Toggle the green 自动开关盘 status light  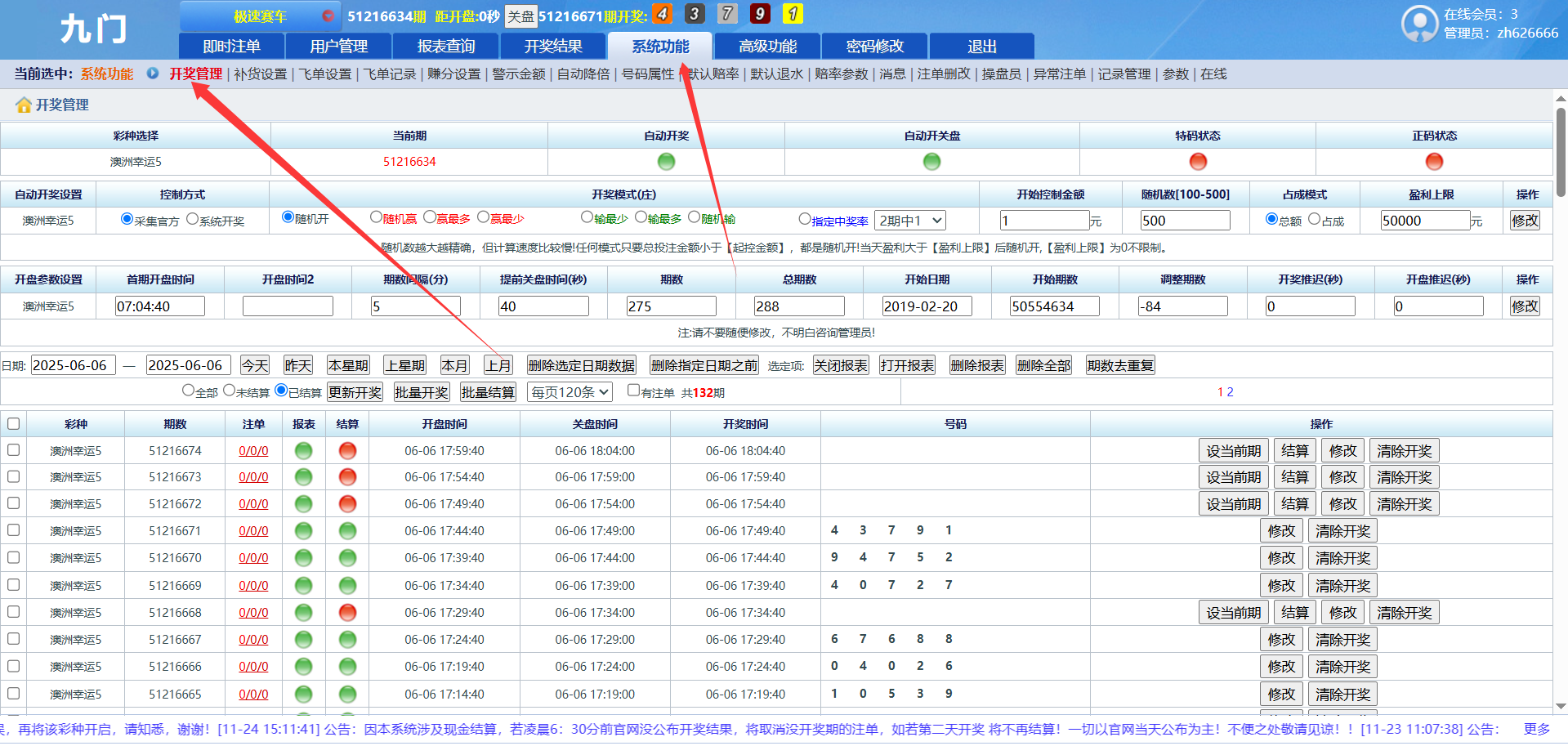tap(932, 162)
